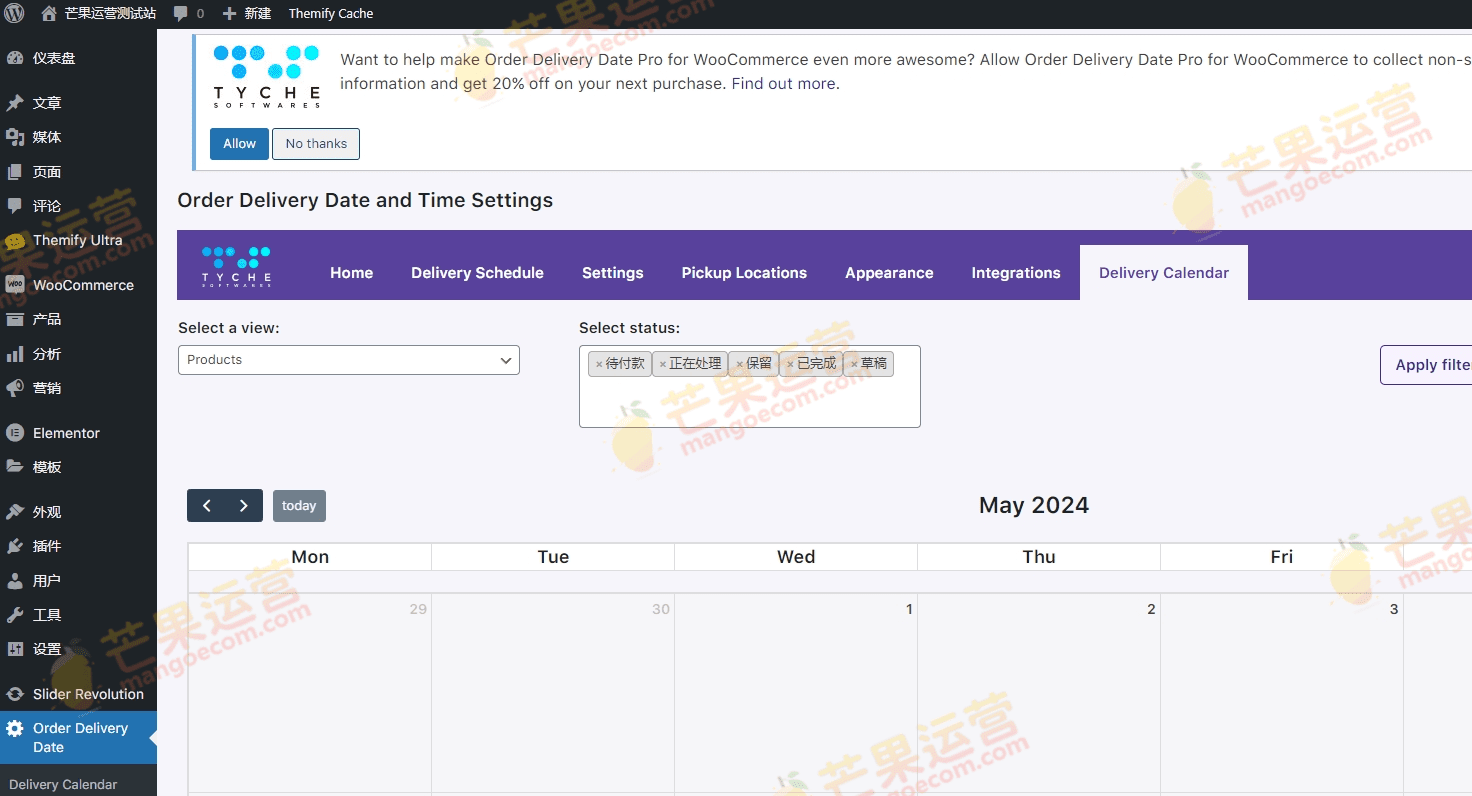Click the 媒体 media icon

click(x=15, y=137)
